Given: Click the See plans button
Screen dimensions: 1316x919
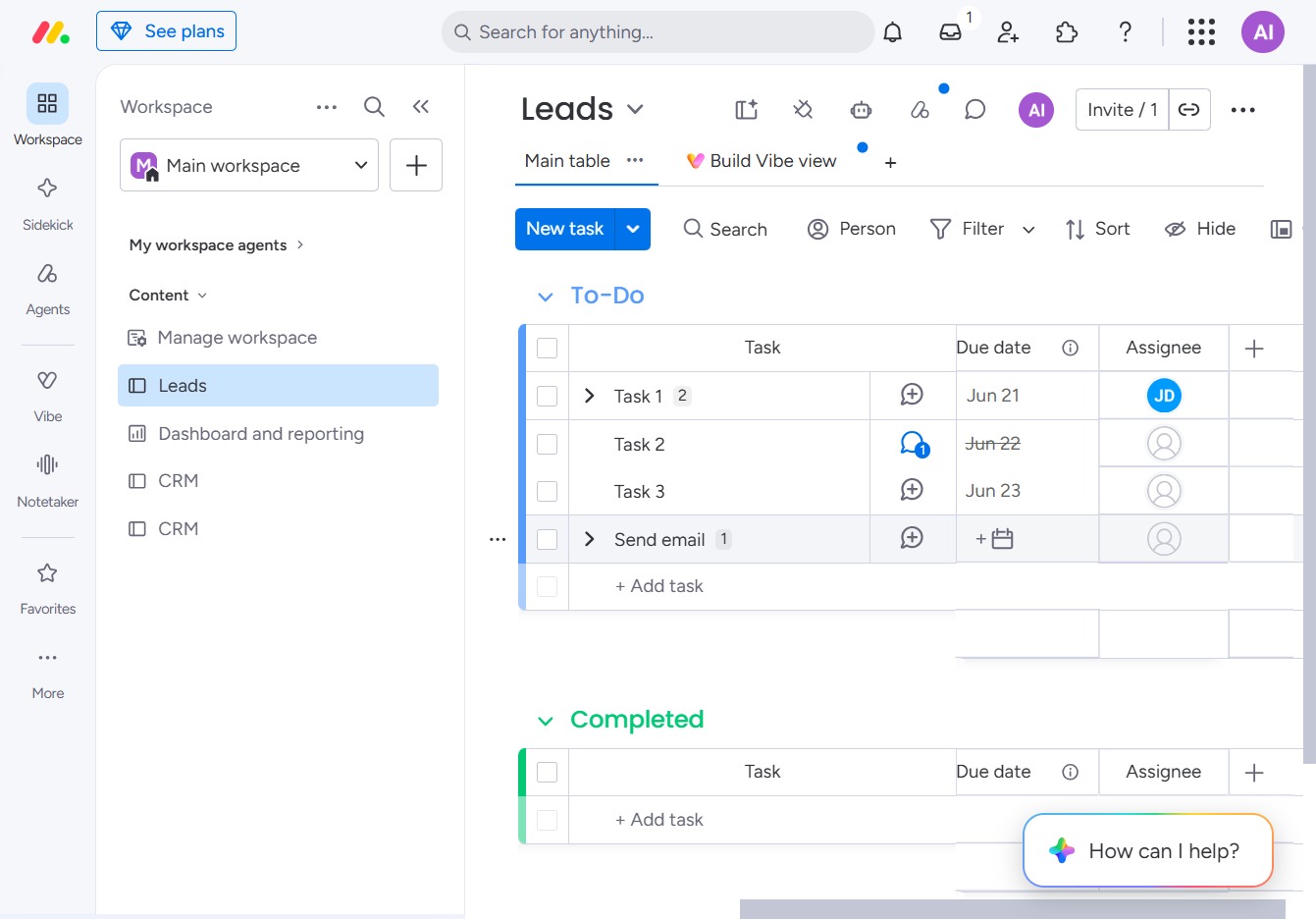Looking at the screenshot, I should (166, 31).
